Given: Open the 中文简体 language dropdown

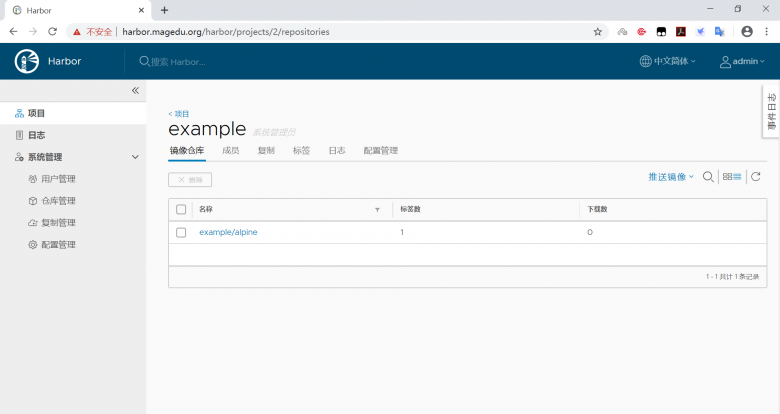Looking at the screenshot, I should (668, 61).
